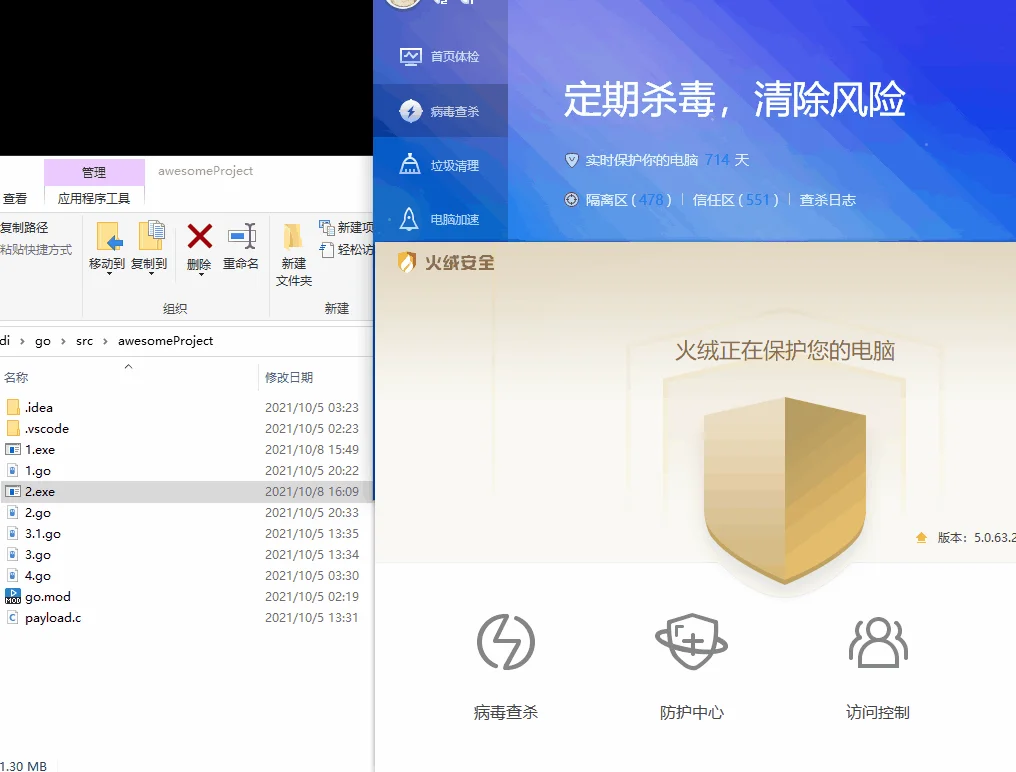Sort files by 修改日期 column header
Image resolution: width=1016 pixels, height=772 pixels.
tap(289, 377)
